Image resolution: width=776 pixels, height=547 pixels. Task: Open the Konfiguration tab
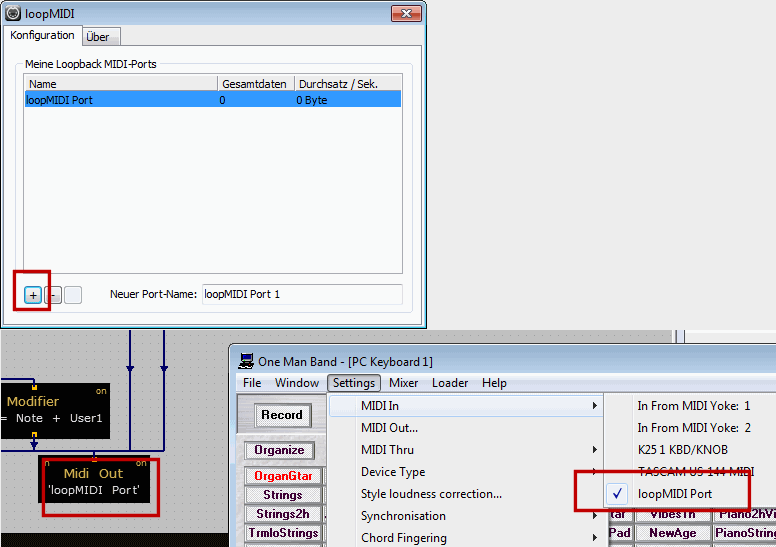coord(42,35)
